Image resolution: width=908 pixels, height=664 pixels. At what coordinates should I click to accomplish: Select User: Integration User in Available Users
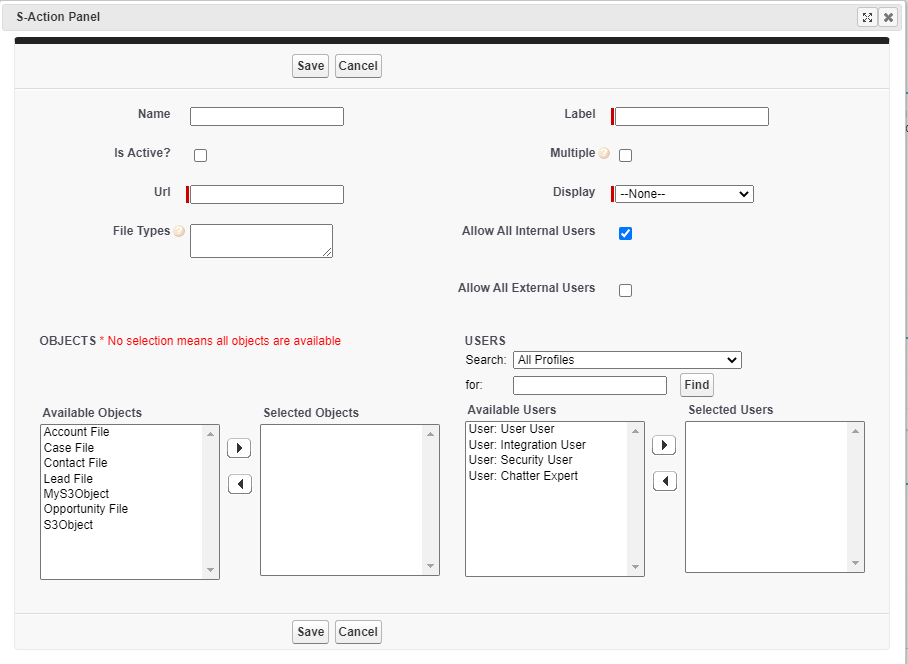pyautogui.click(x=526, y=445)
